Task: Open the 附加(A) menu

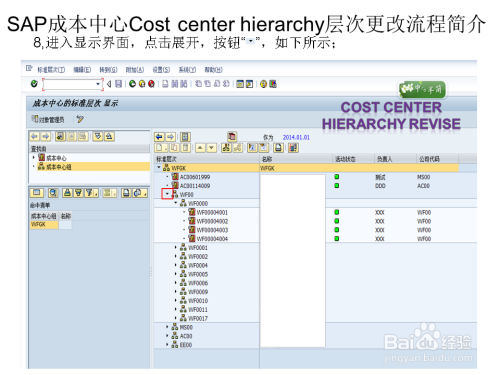Action: point(135,70)
